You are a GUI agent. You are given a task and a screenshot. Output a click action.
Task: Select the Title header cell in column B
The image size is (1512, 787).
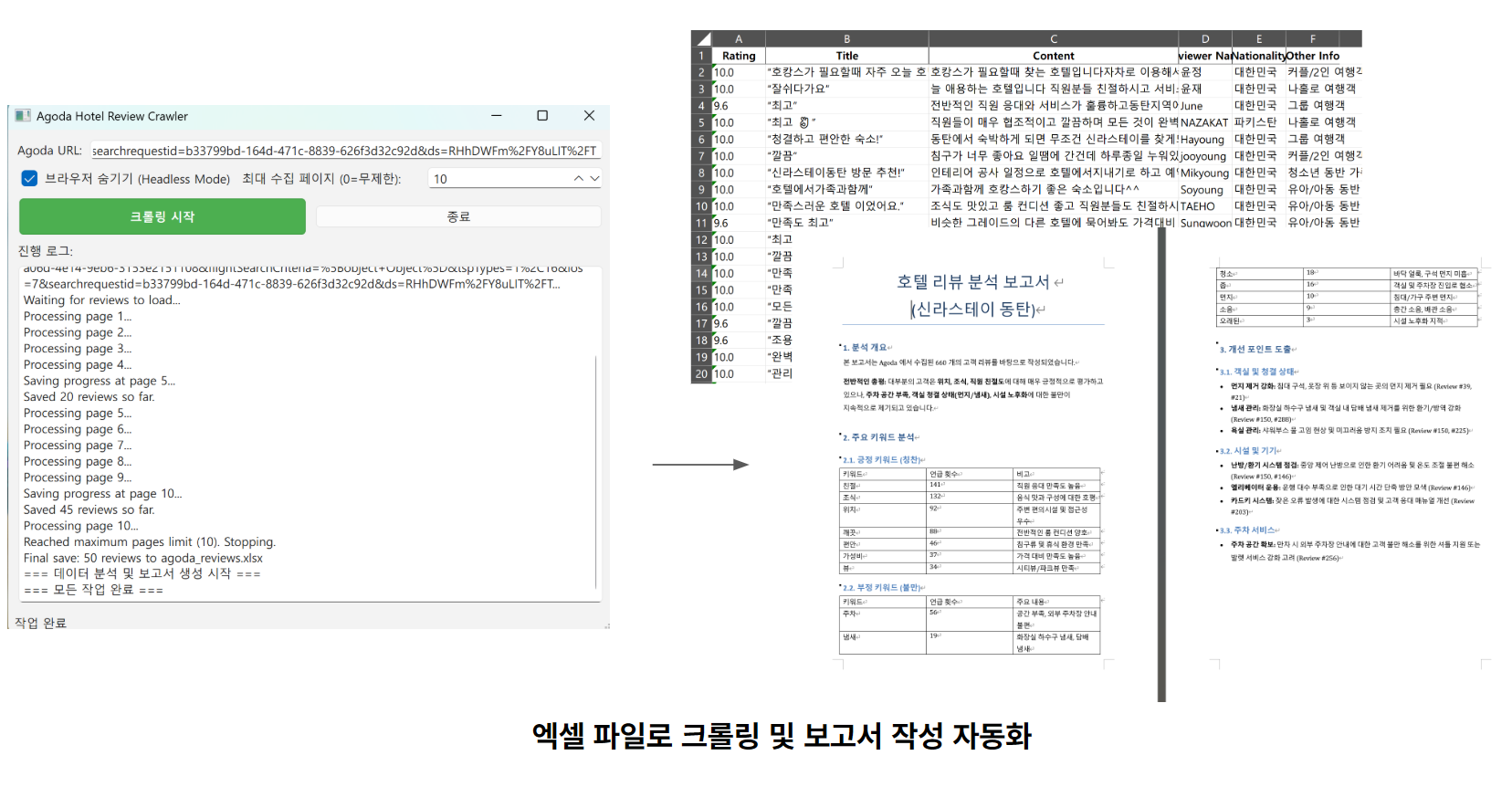click(x=846, y=56)
